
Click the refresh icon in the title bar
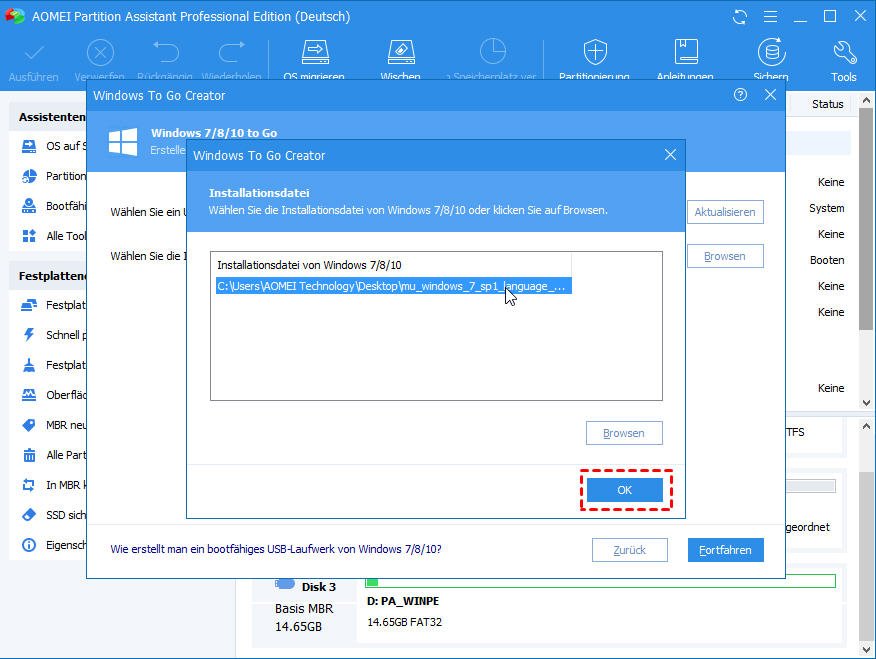pyautogui.click(x=740, y=17)
